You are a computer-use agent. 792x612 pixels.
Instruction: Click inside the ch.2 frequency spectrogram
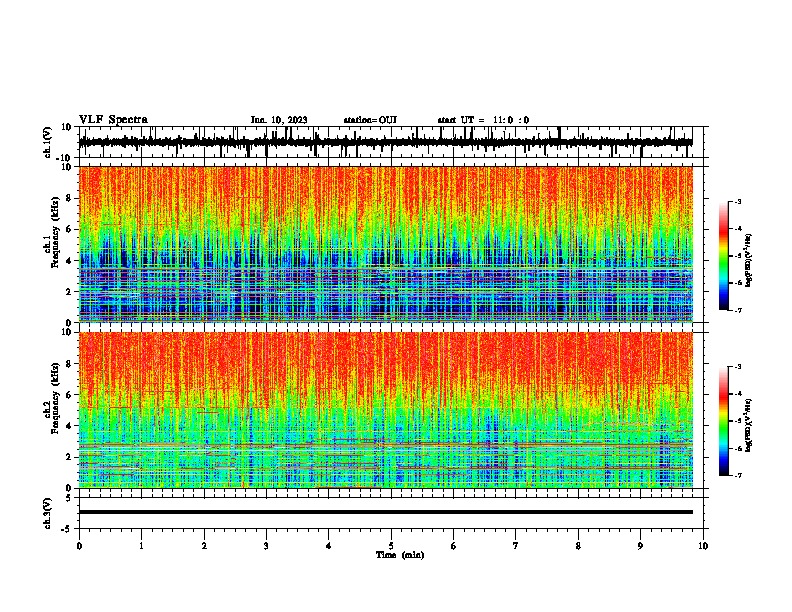385,410
